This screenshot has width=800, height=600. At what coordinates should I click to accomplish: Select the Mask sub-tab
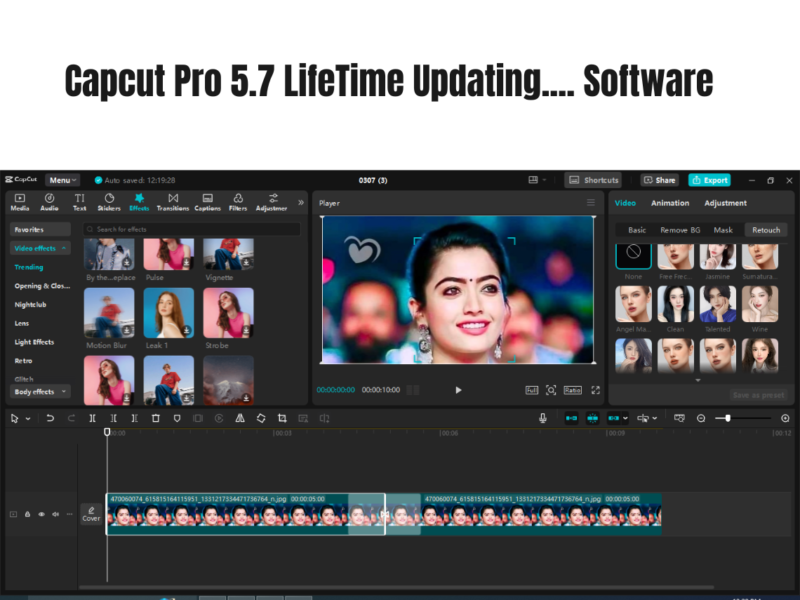point(723,230)
